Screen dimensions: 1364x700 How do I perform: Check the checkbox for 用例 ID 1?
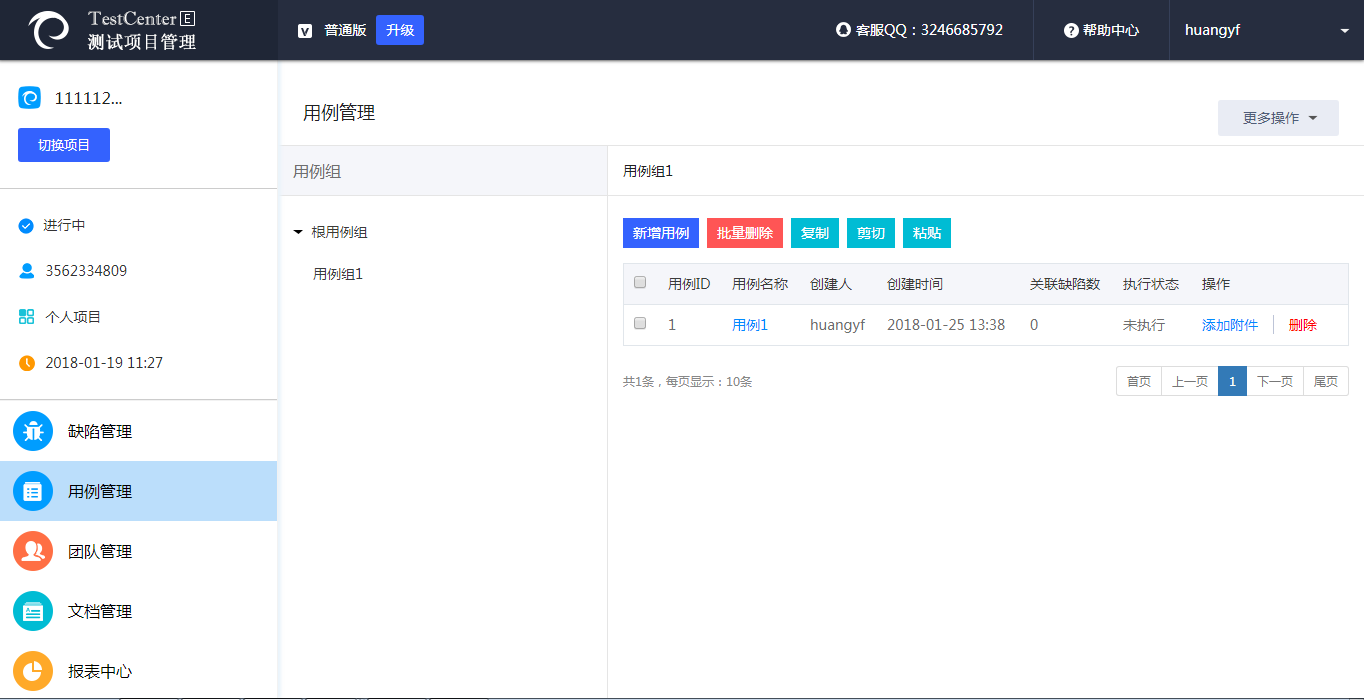point(640,324)
